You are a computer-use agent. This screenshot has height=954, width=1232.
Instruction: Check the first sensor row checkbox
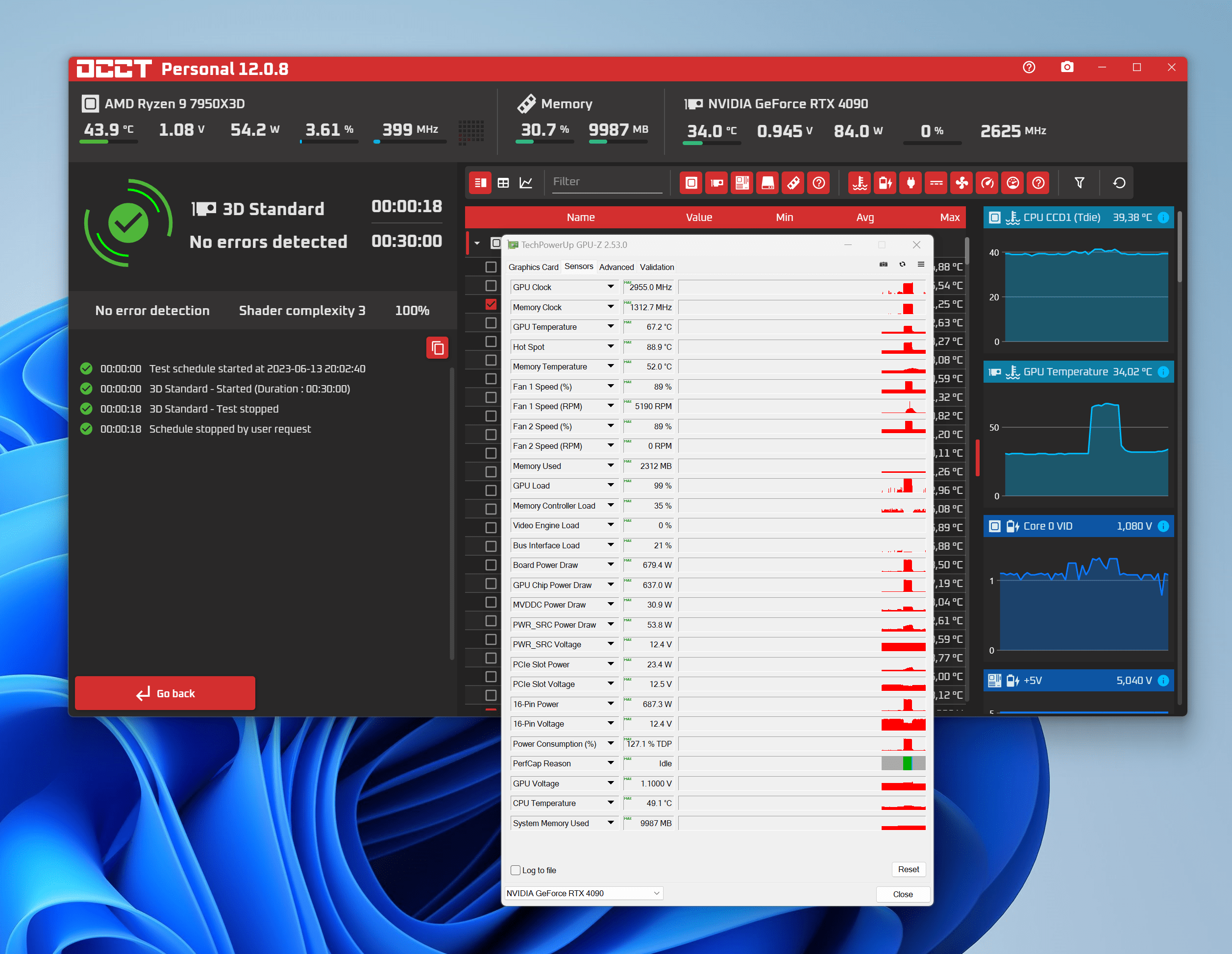[x=491, y=267]
